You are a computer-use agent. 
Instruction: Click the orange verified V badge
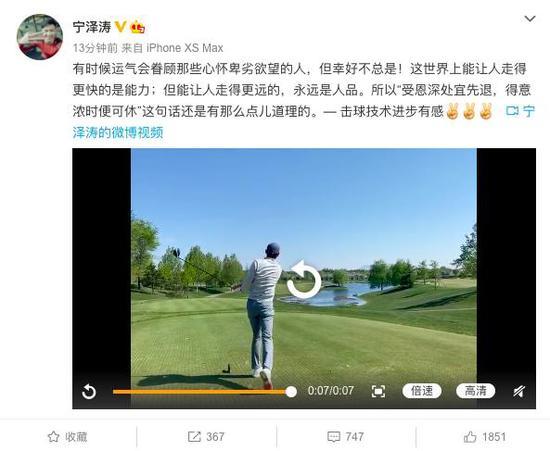click(121, 27)
